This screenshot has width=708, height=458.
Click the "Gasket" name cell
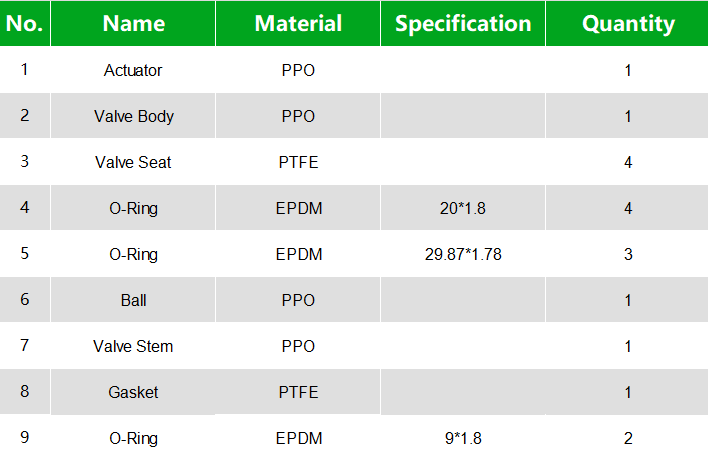coord(133,392)
